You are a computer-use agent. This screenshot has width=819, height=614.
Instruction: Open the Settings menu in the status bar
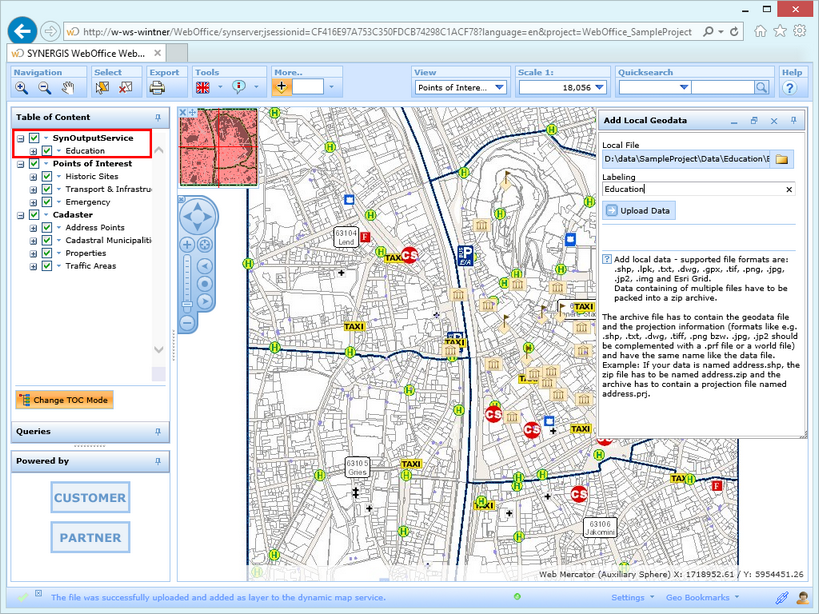pos(630,597)
